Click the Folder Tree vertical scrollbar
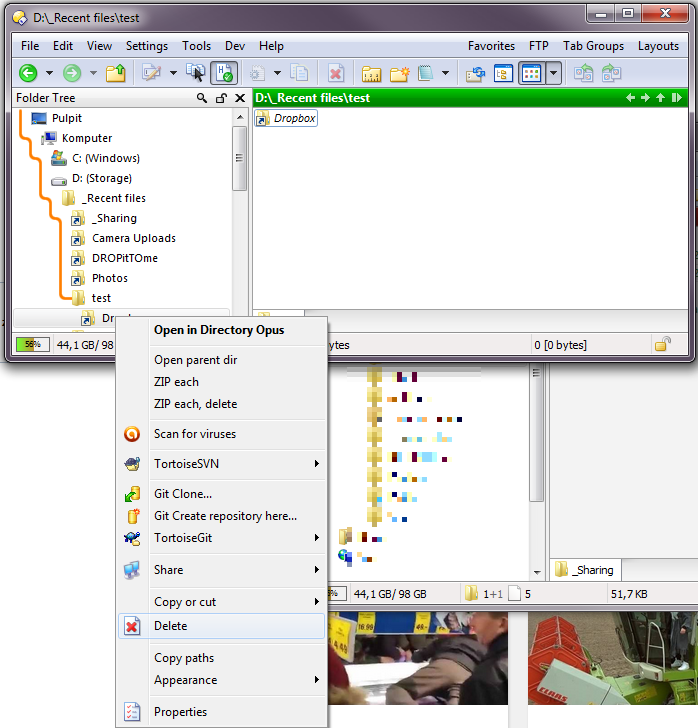The width and height of the screenshot is (698, 728). (240, 170)
